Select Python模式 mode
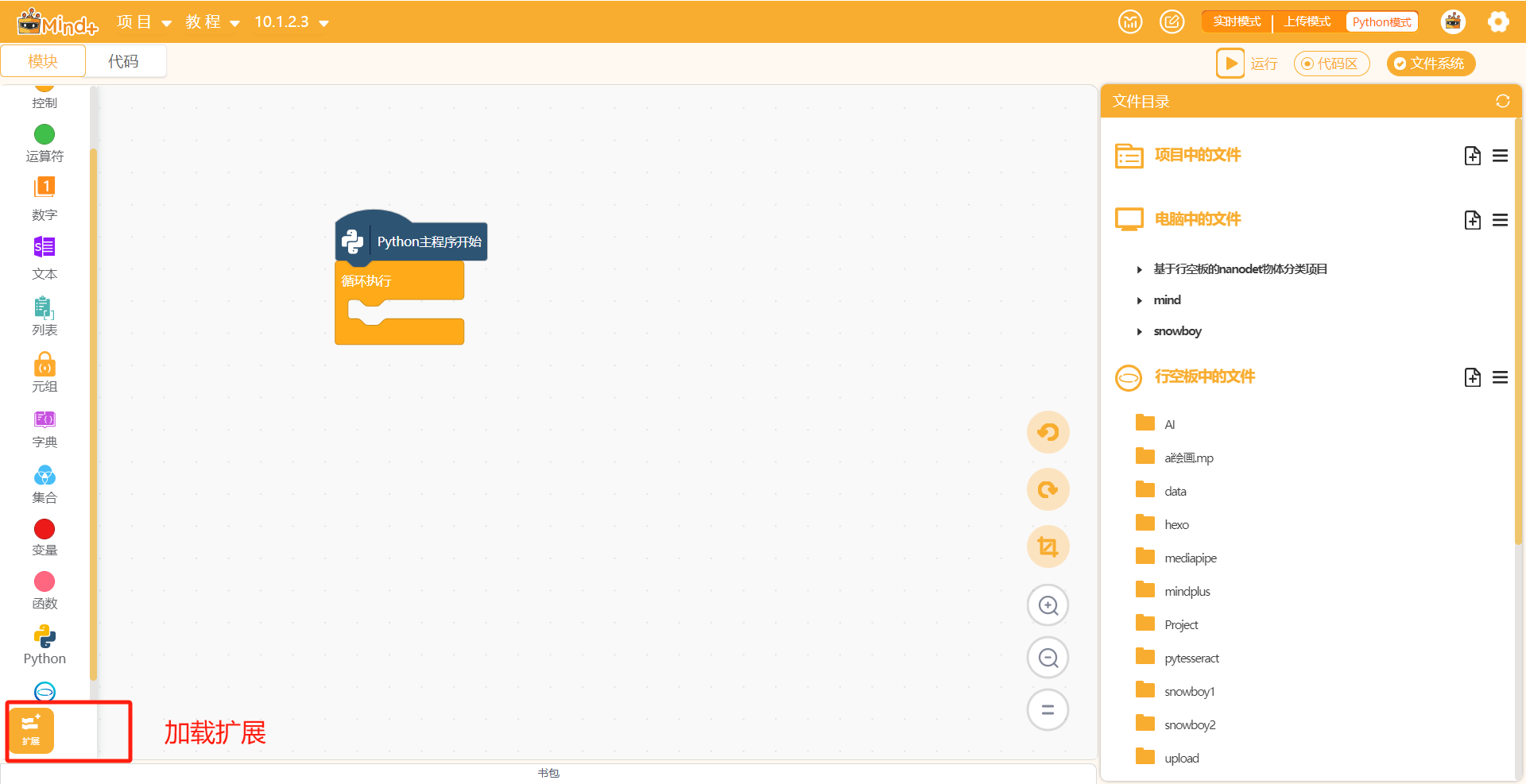Image resolution: width=1526 pixels, height=784 pixels. pyautogui.click(x=1382, y=21)
